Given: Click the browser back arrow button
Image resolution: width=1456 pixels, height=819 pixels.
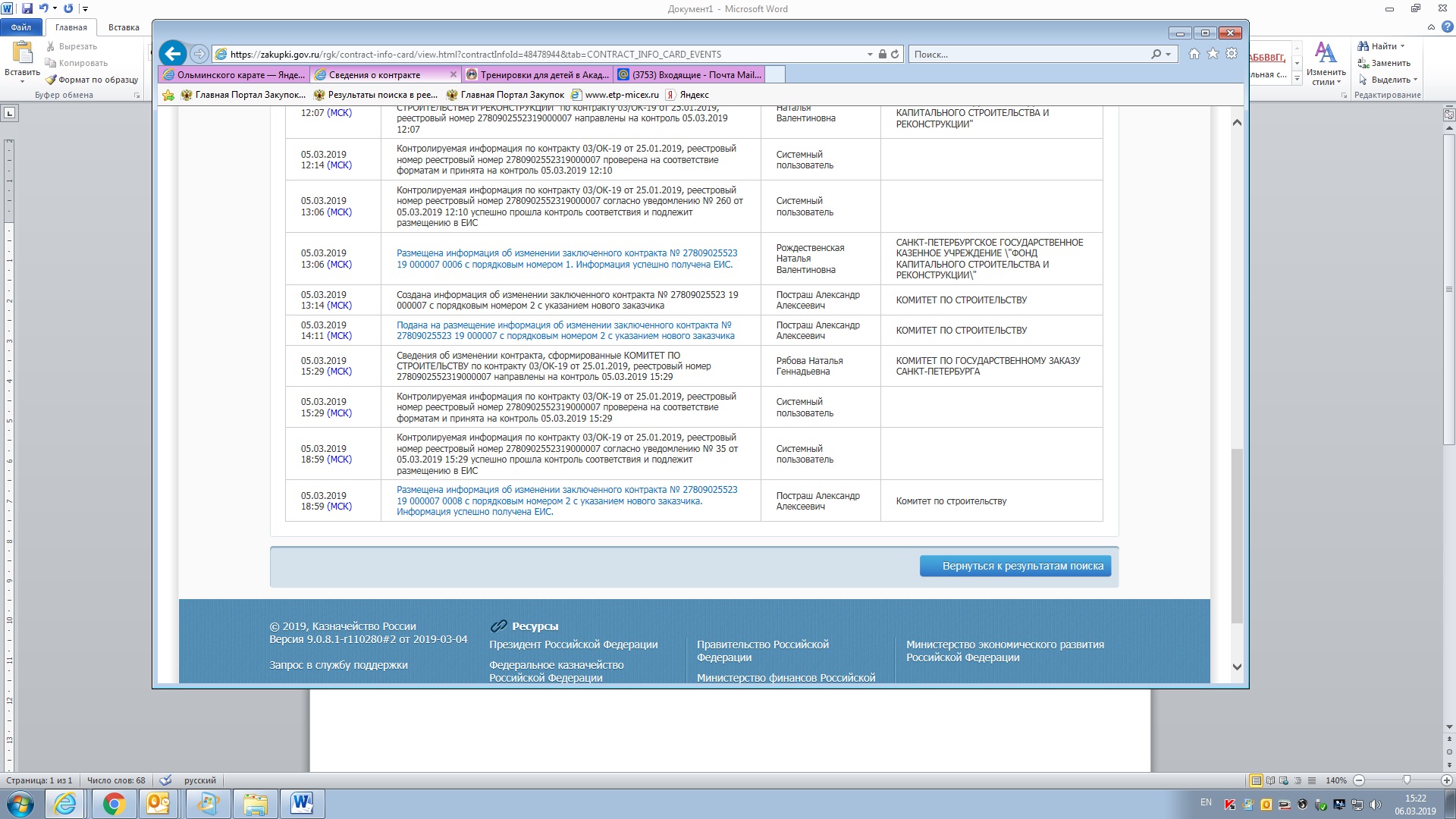Looking at the screenshot, I should click(x=173, y=54).
